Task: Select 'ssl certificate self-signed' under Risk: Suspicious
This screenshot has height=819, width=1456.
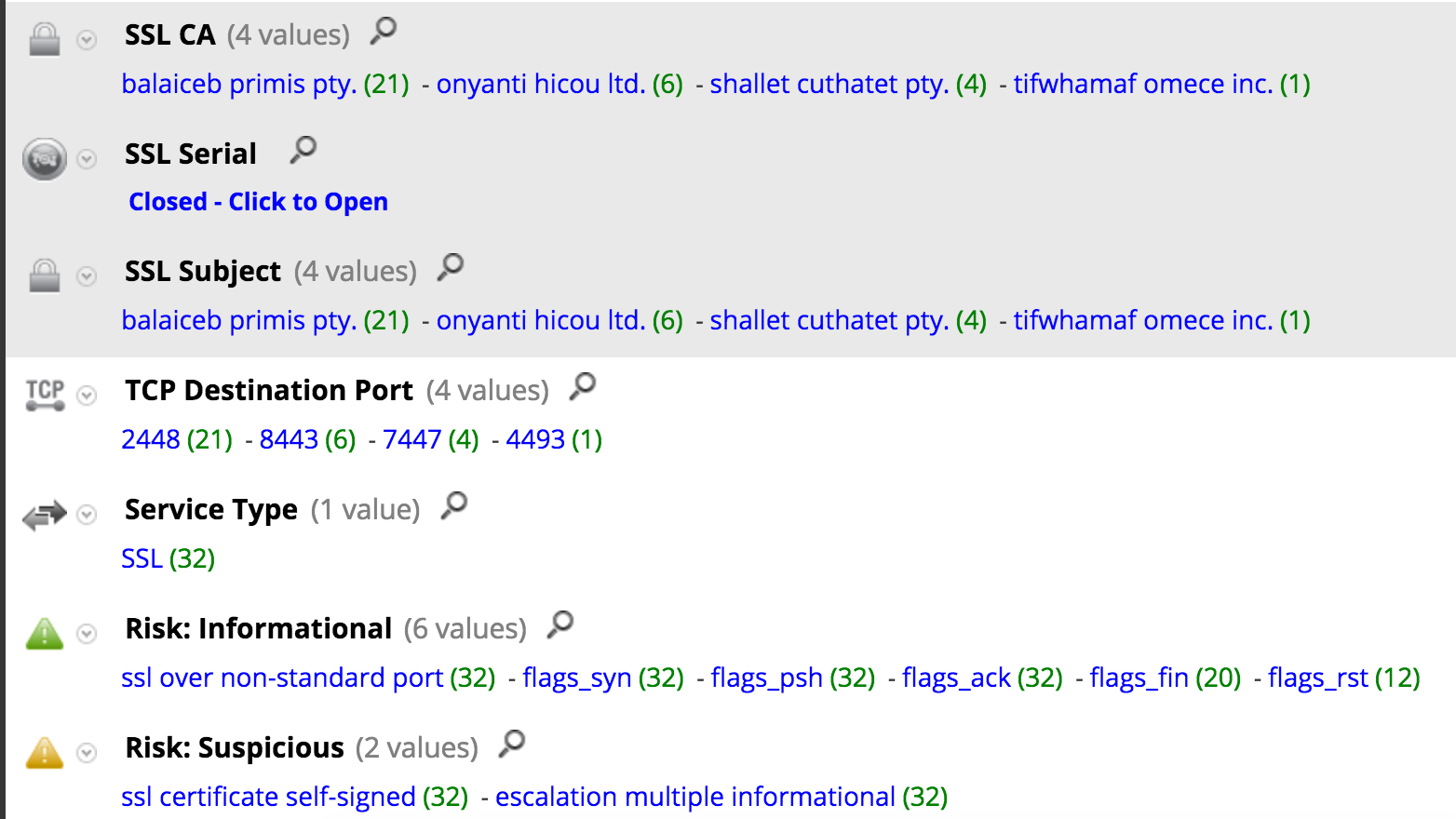Action: point(268,797)
